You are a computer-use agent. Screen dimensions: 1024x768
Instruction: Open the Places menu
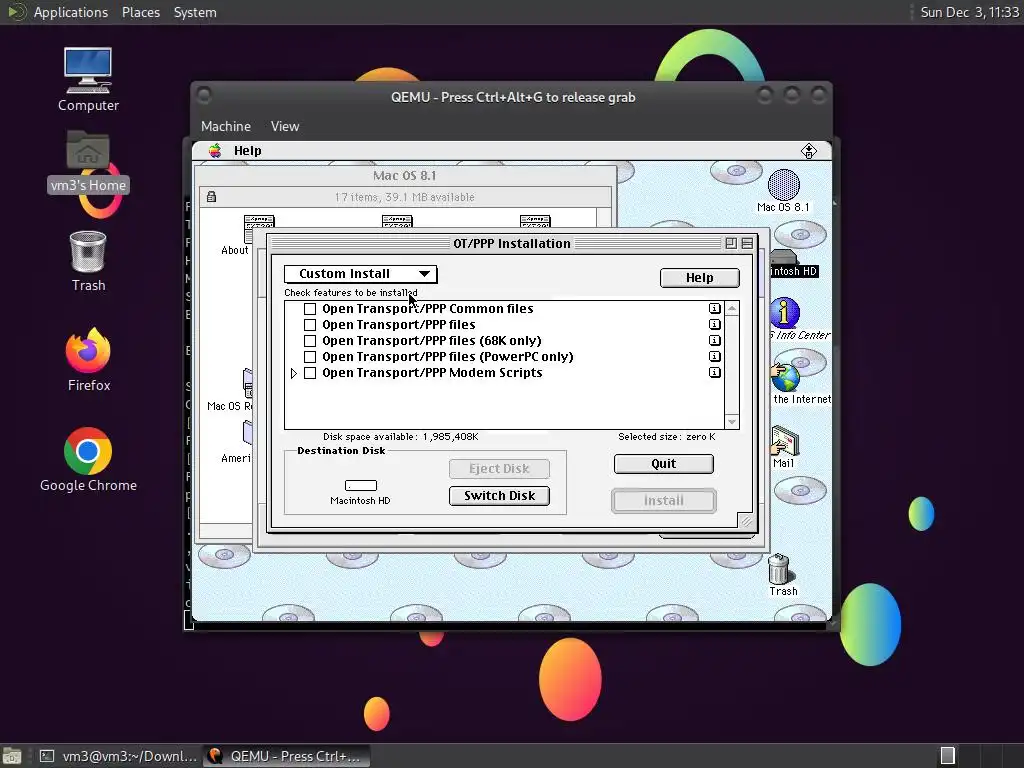tap(140, 12)
